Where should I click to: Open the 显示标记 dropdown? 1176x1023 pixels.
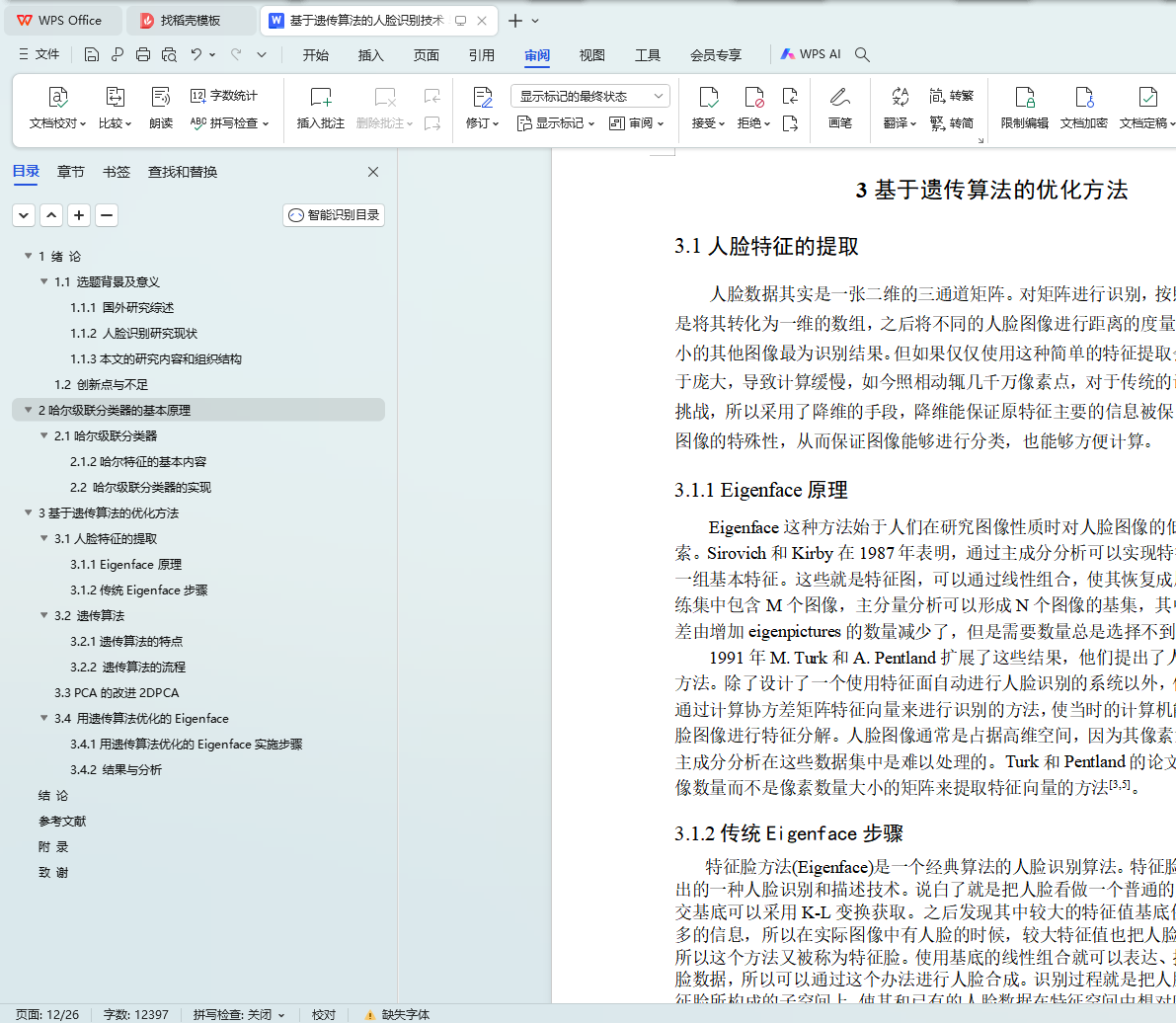coord(556,123)
